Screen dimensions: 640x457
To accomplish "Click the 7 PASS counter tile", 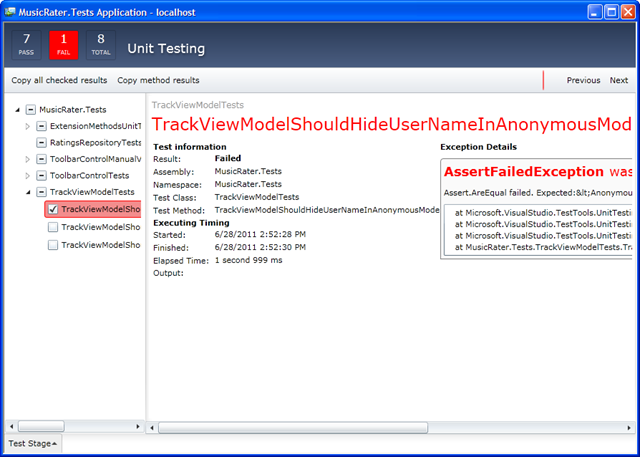I will point(27,45).
